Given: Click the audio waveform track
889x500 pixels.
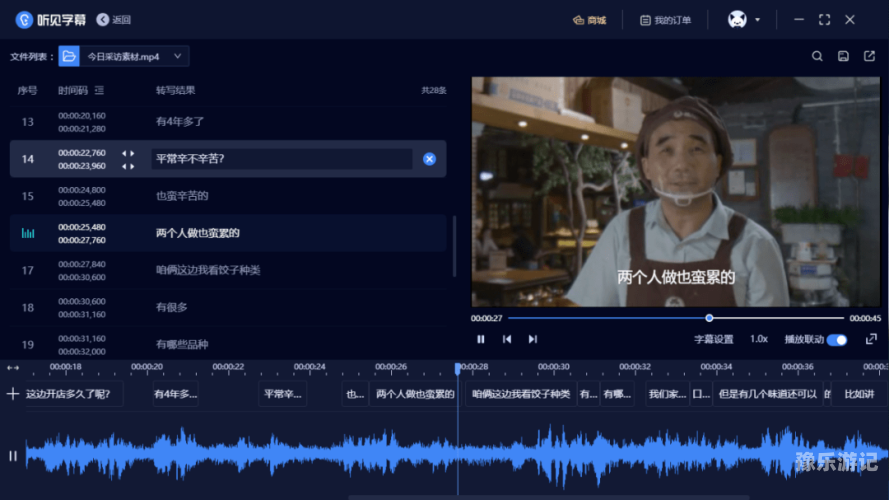Looking at the screenshot, I should point(457,456).
